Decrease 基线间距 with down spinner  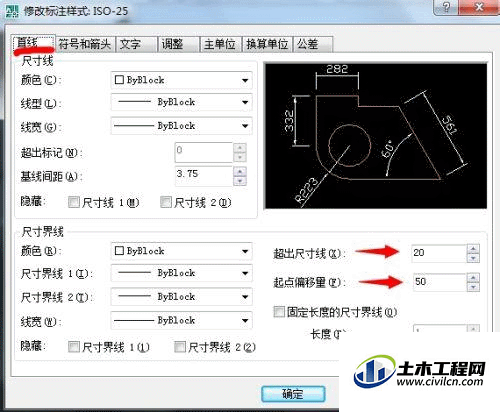point(240,180)
